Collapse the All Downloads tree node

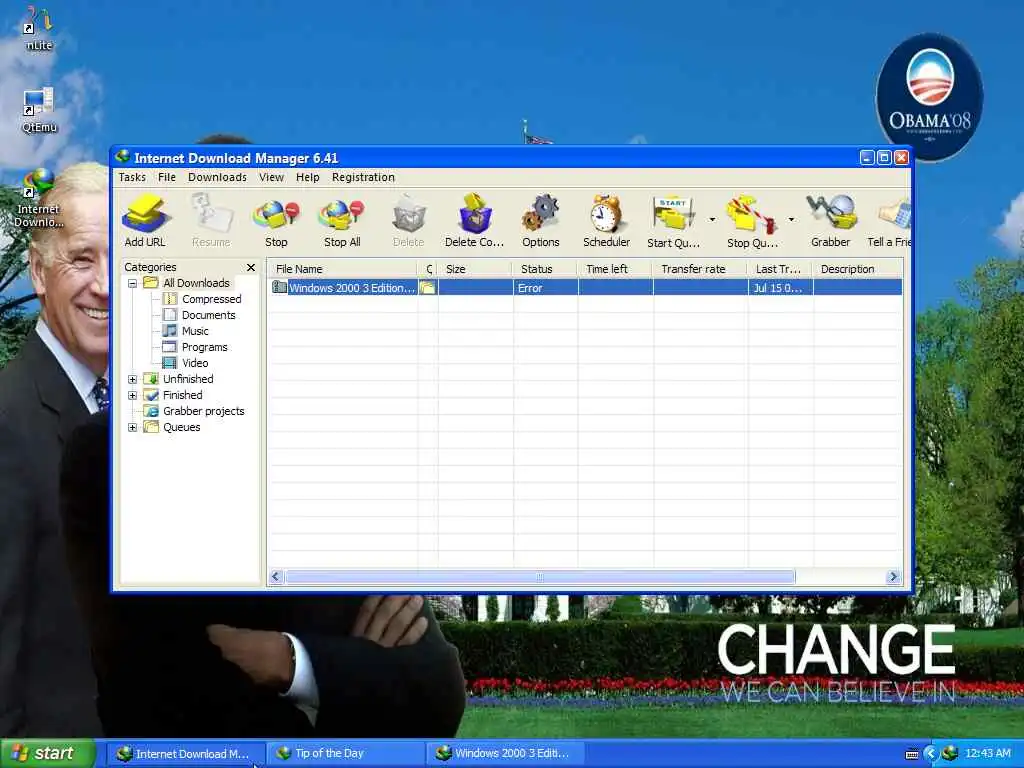click(133, 283)
